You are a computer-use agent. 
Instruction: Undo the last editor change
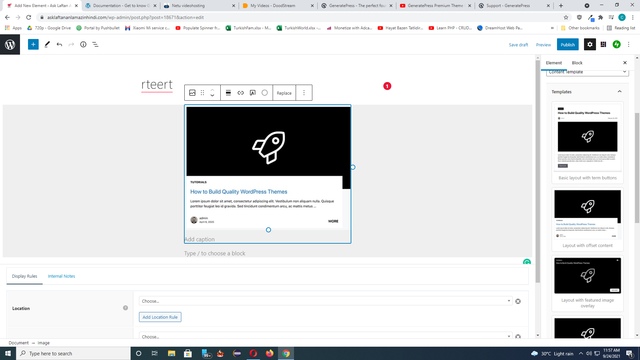click(x=59, y=44)
